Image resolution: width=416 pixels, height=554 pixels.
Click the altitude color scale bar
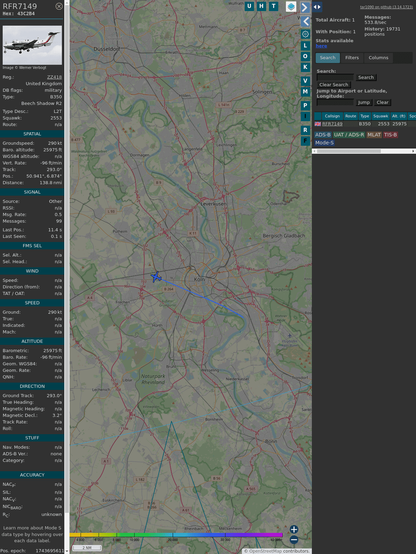point(176,535)
